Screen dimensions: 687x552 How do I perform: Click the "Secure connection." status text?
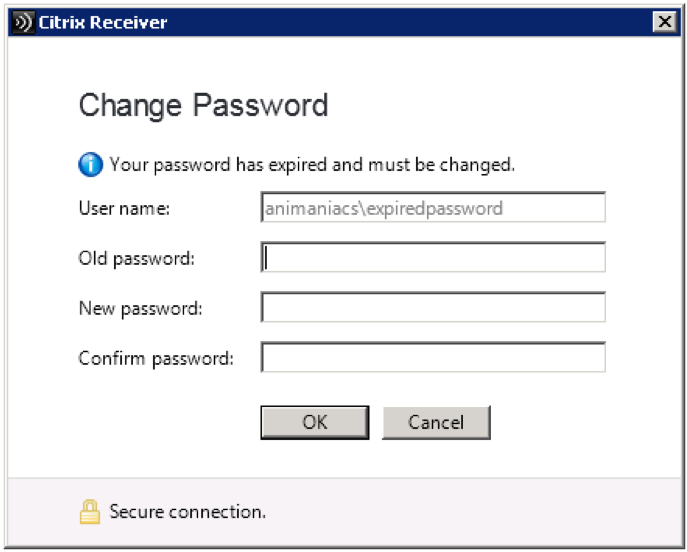click(188, 512)
